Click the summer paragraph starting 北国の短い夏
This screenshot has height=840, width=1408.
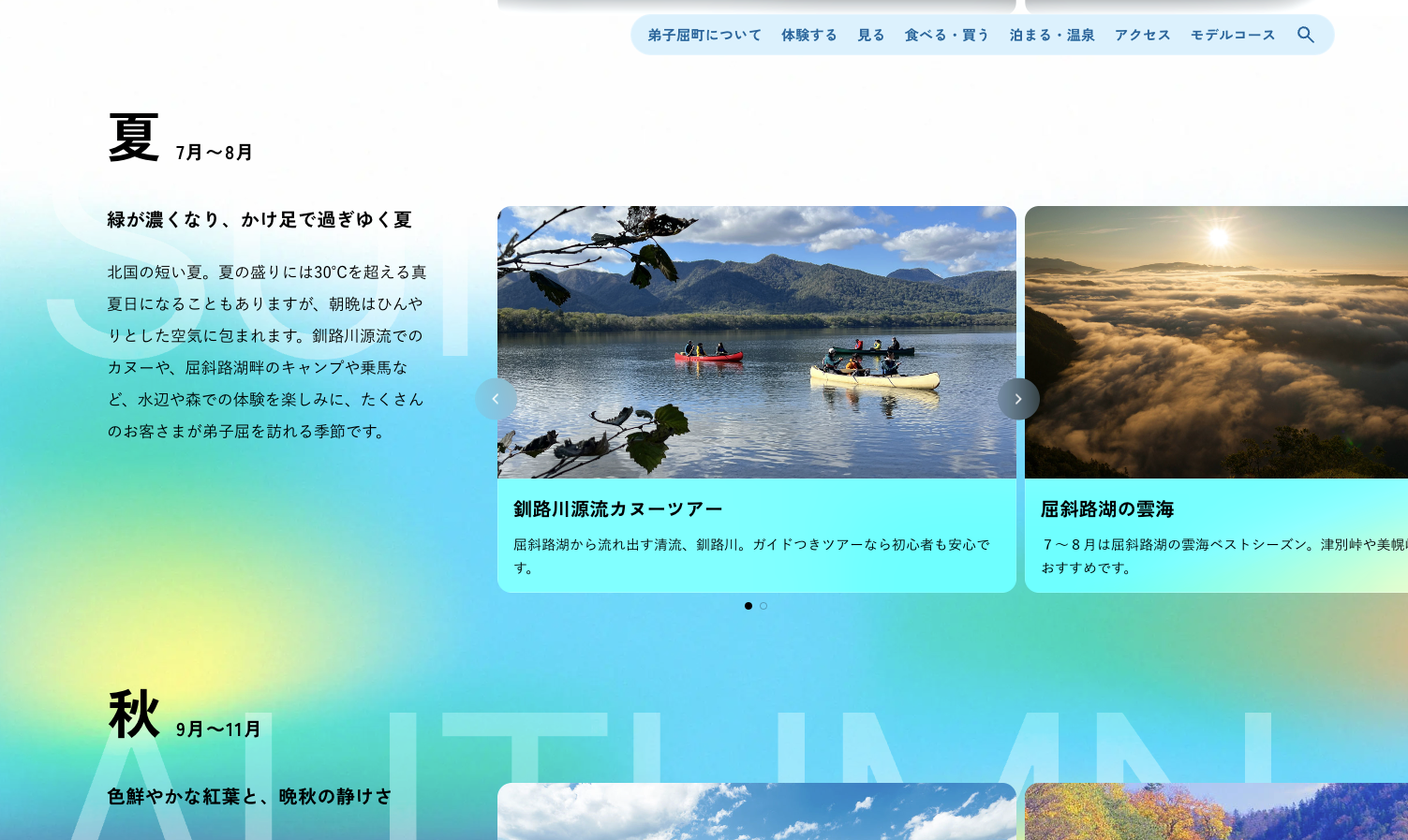point(267,351)
